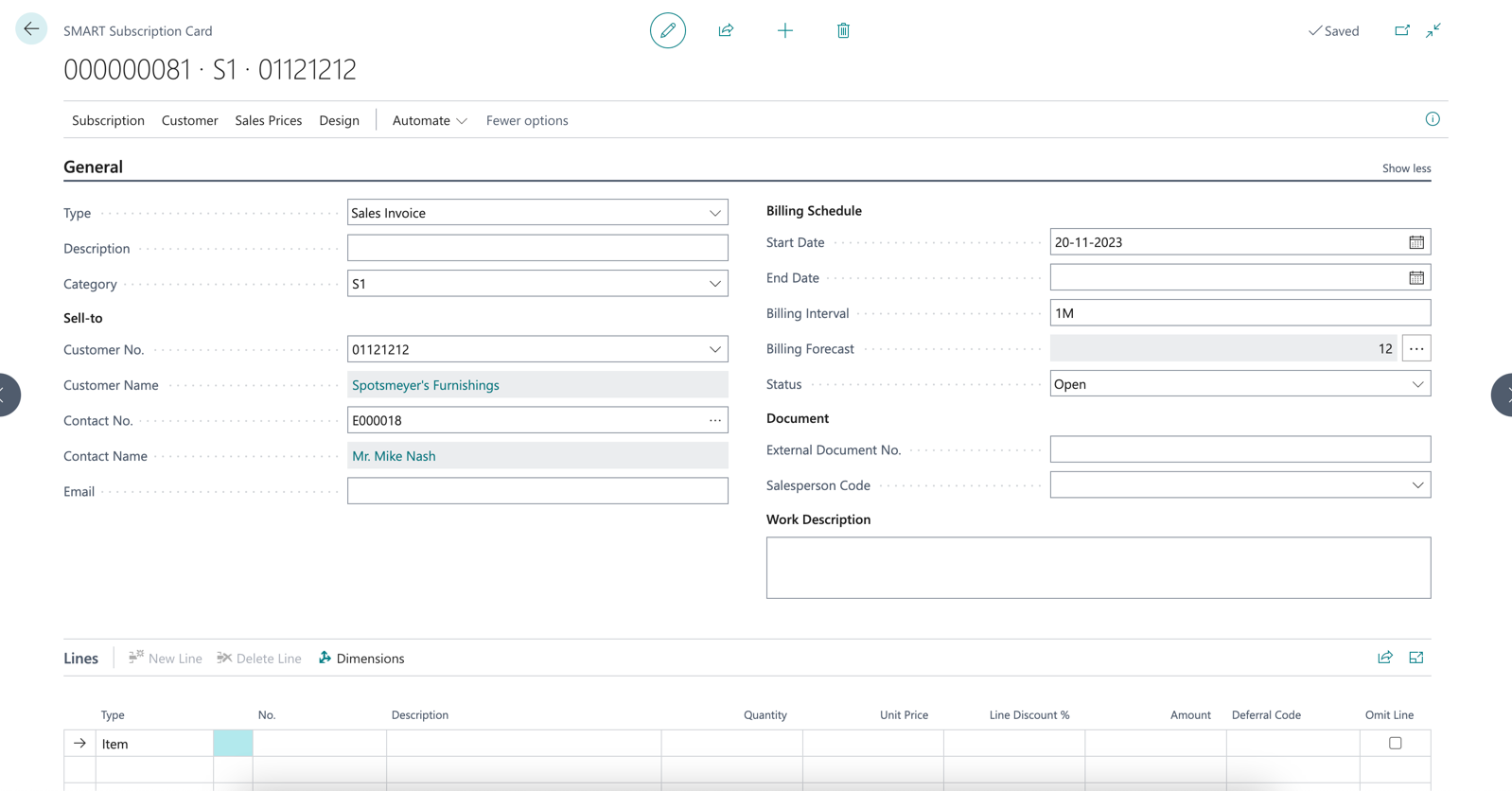Open the Status dropdown
The height and width of the screenshot is (791, 1512).
tap(1416, 384)
